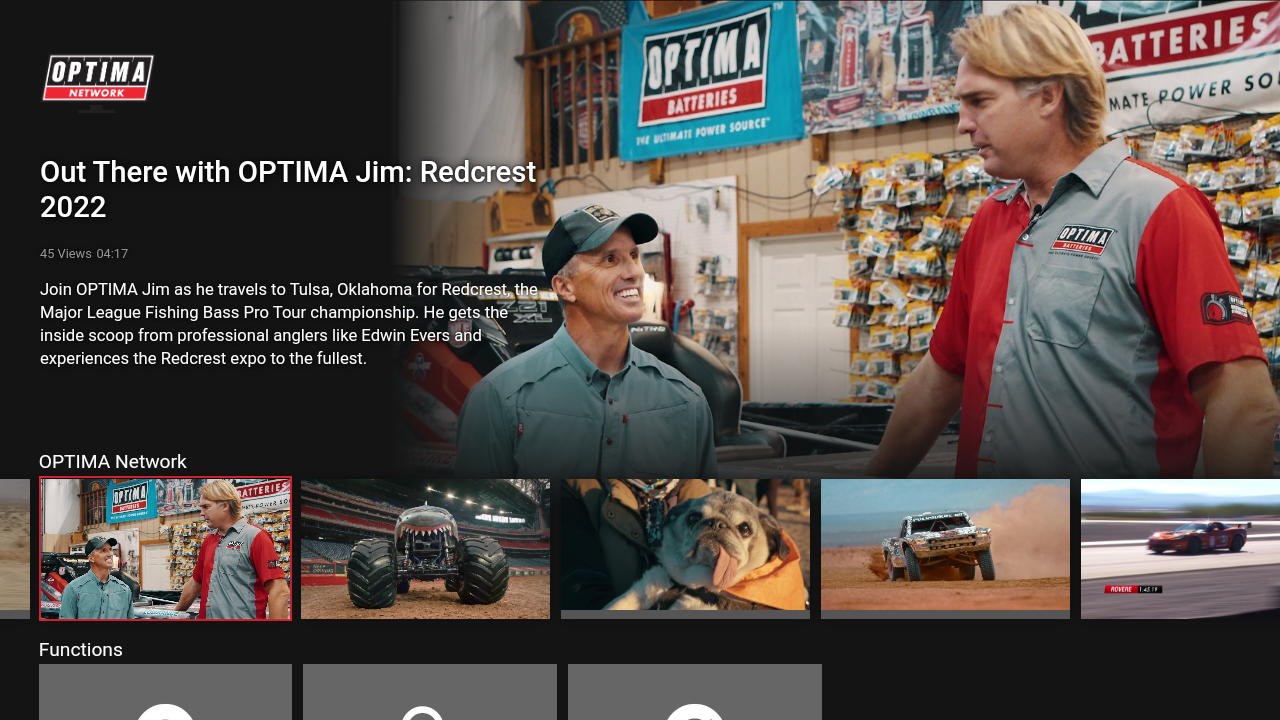Viewport: 1280px width, 720px height.
Task: Open the first tile under Functions
Action: (x=165, y=692)
